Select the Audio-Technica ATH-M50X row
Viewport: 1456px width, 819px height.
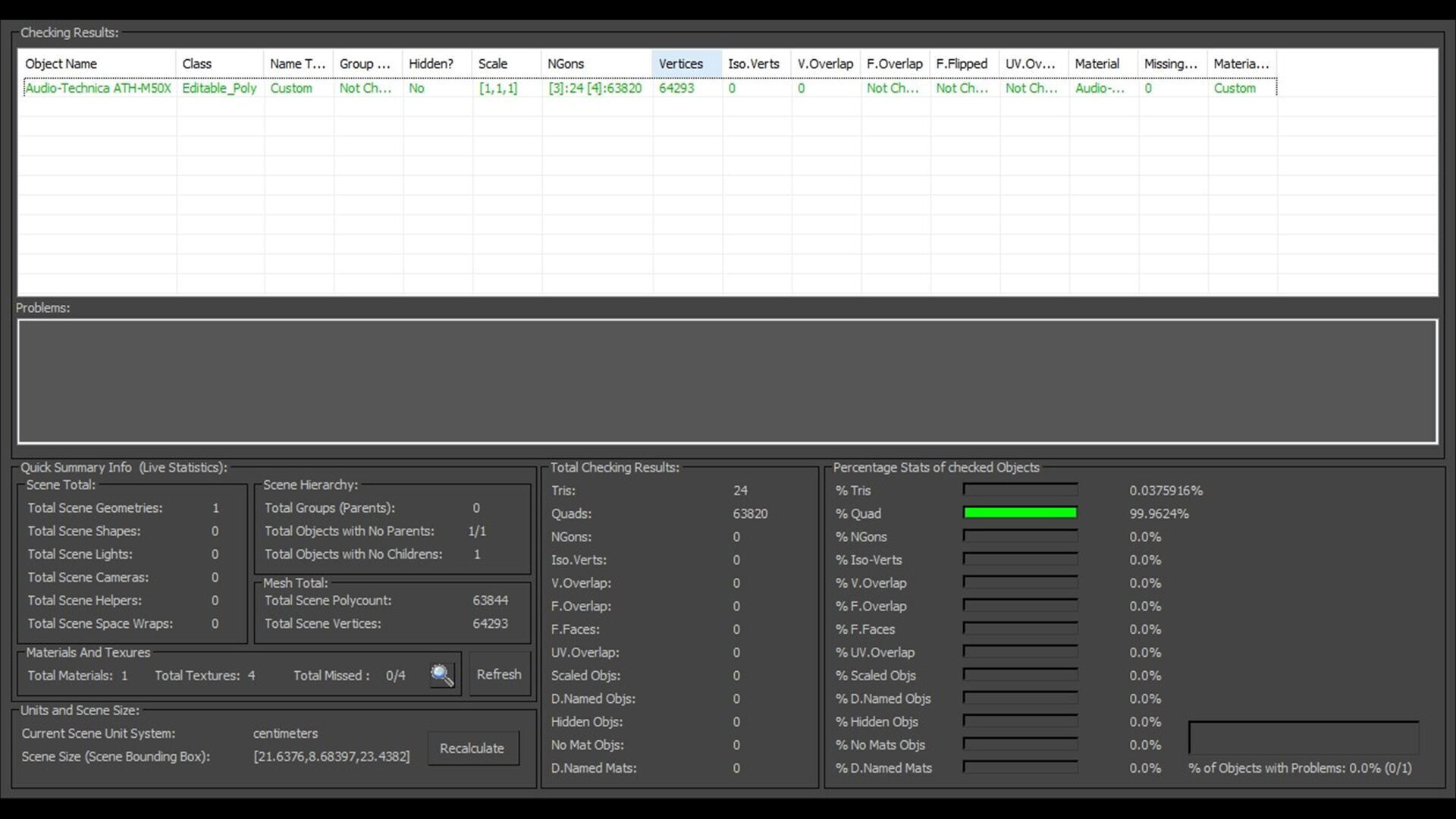click(98, 88)
